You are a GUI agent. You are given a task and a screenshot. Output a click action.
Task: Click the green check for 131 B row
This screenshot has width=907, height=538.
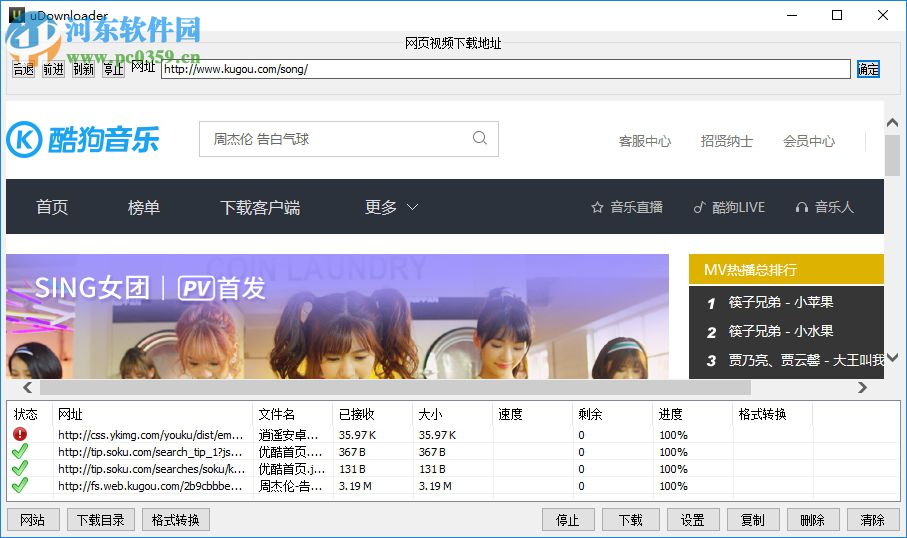click(20, 468)
